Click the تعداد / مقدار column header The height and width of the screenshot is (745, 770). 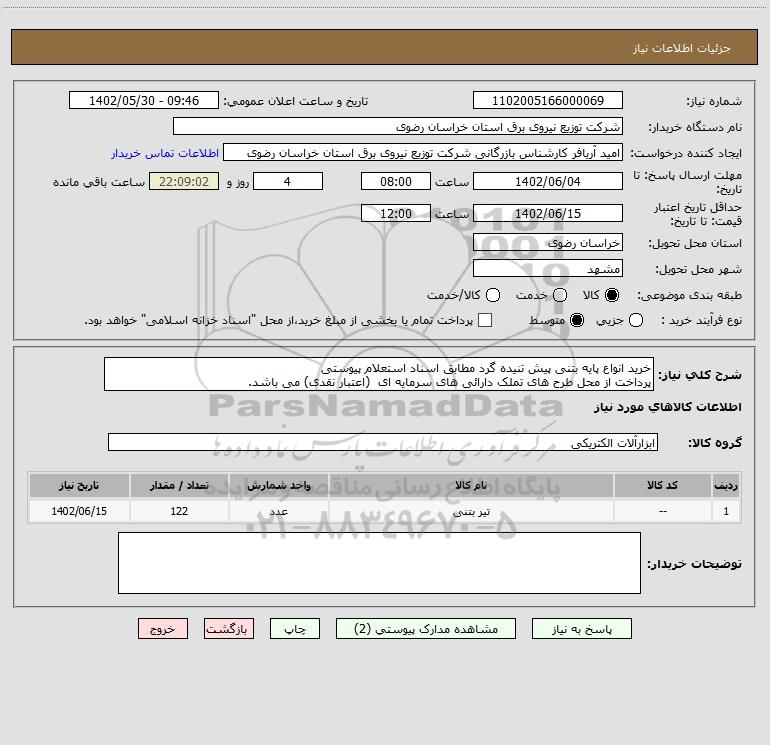pos(179,485)
